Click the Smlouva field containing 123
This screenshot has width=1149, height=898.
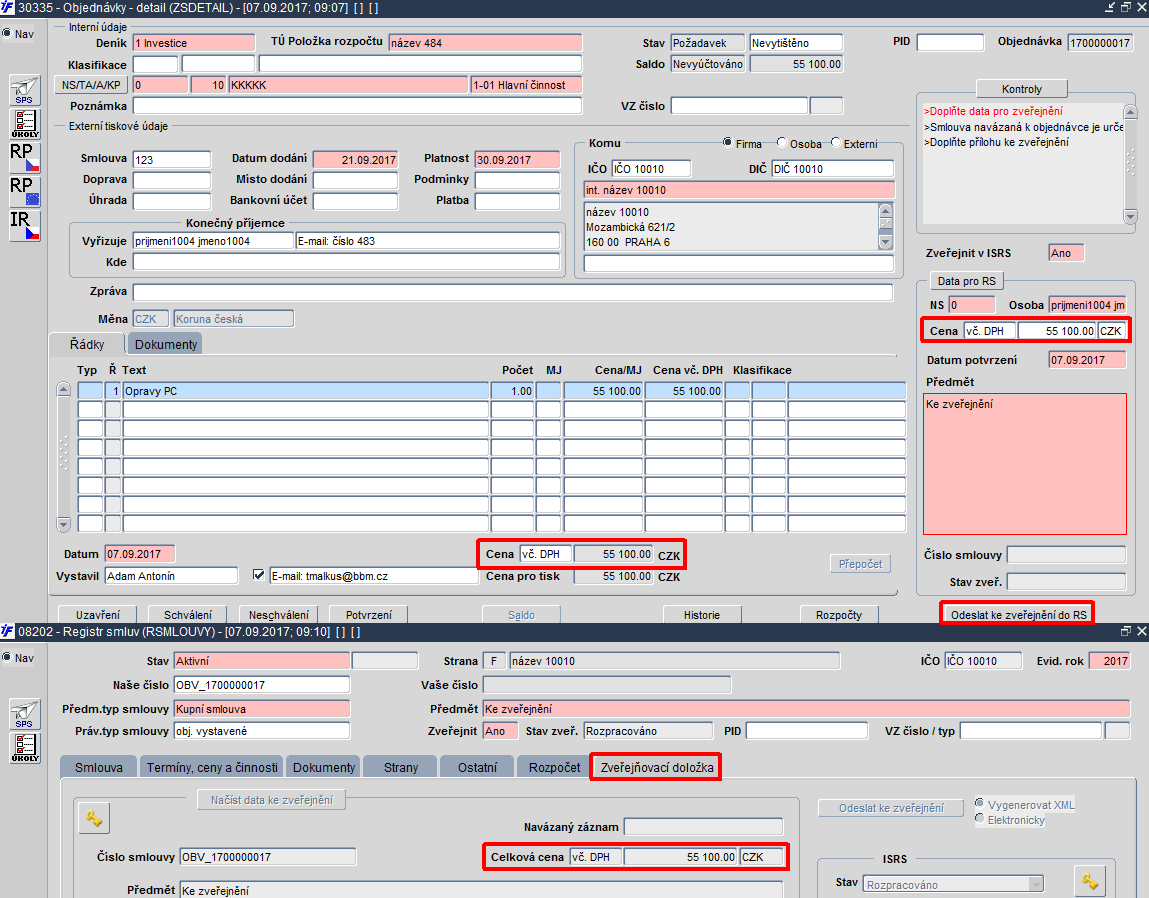click(171, 159)
